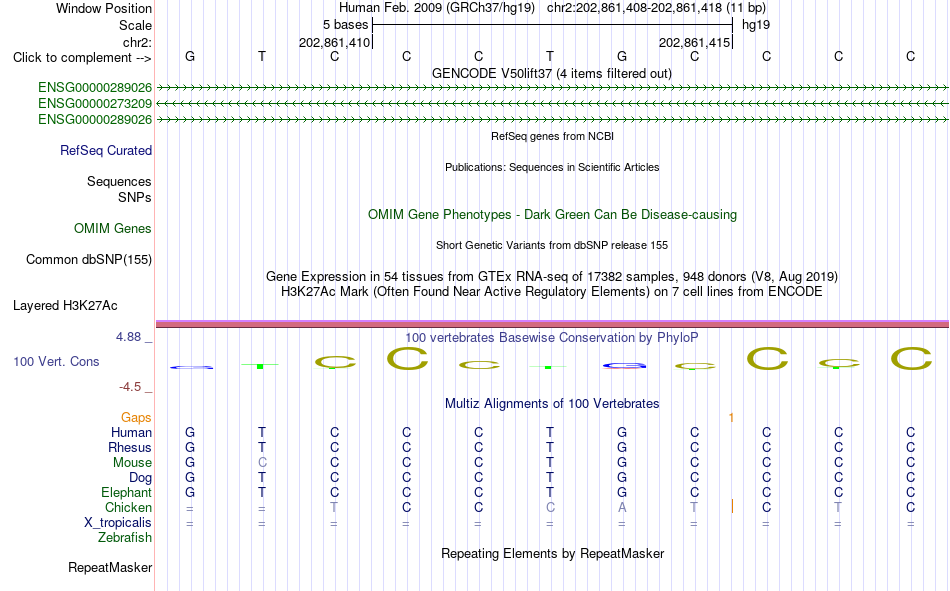
Task: Click the X_tropicalis species label
Action: [x=118, y=523]
